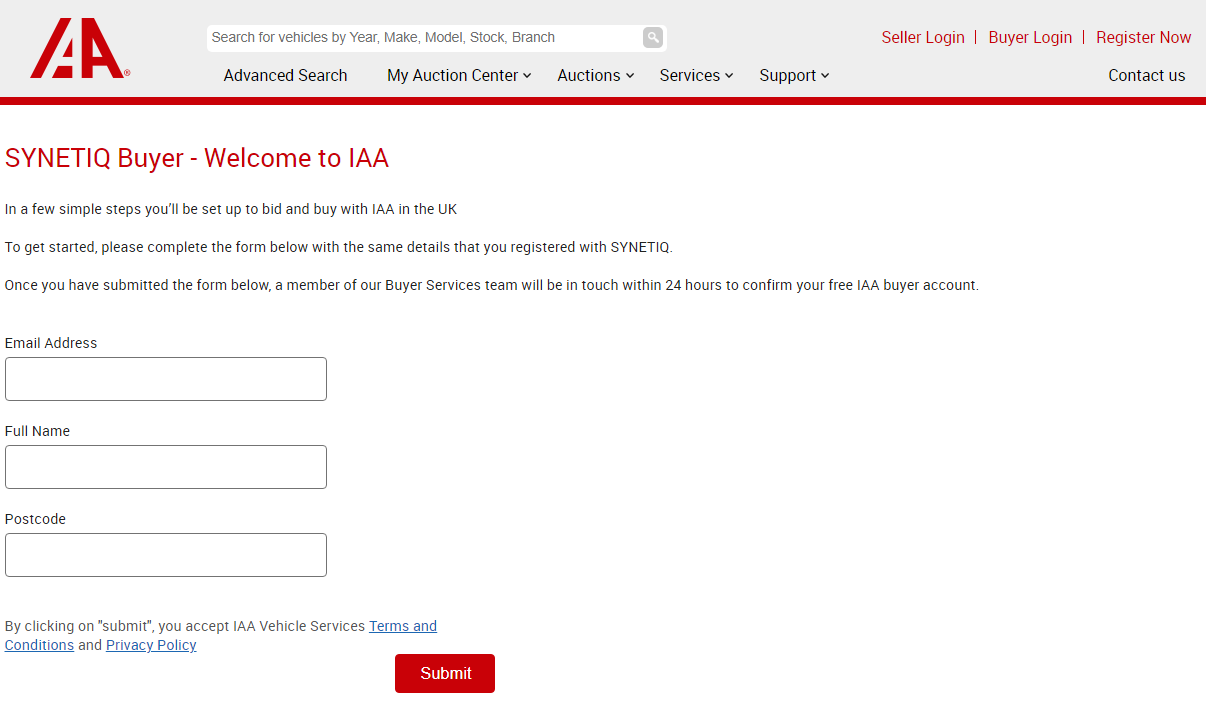
Task: Open the Buyer Login link
Action: 1030,37
